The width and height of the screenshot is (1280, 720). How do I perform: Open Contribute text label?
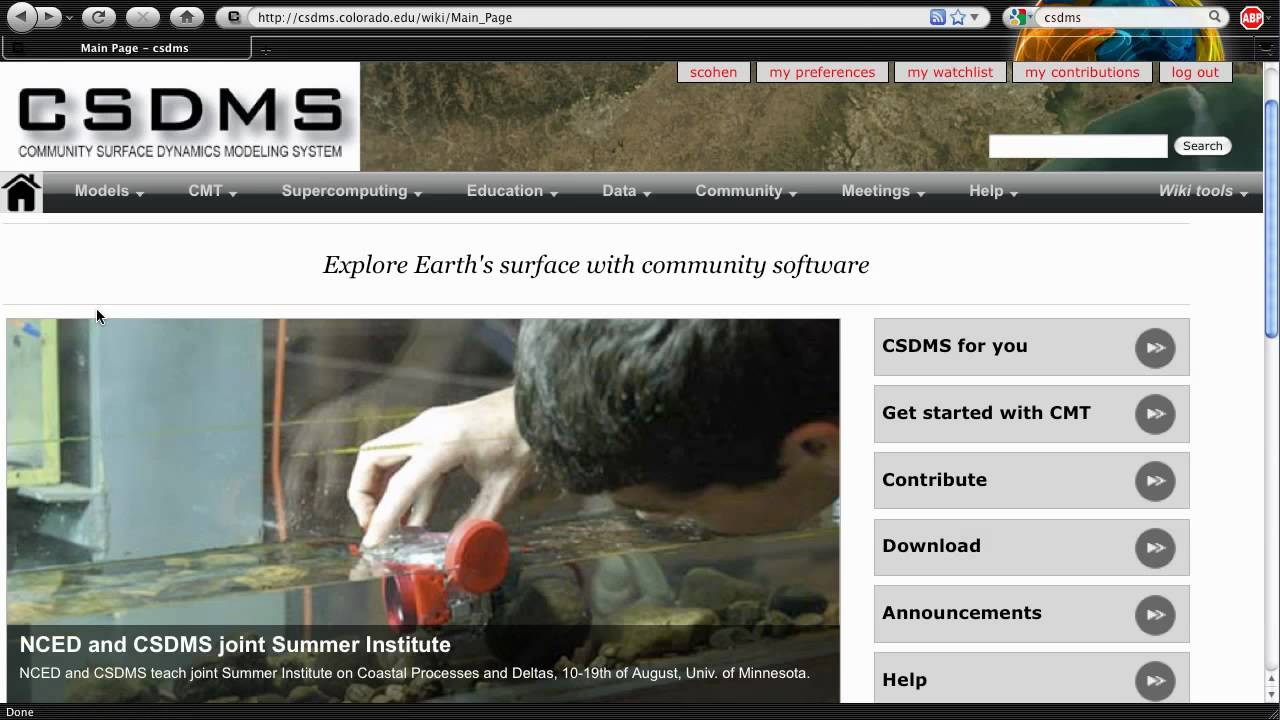click(x=934, y=480)
